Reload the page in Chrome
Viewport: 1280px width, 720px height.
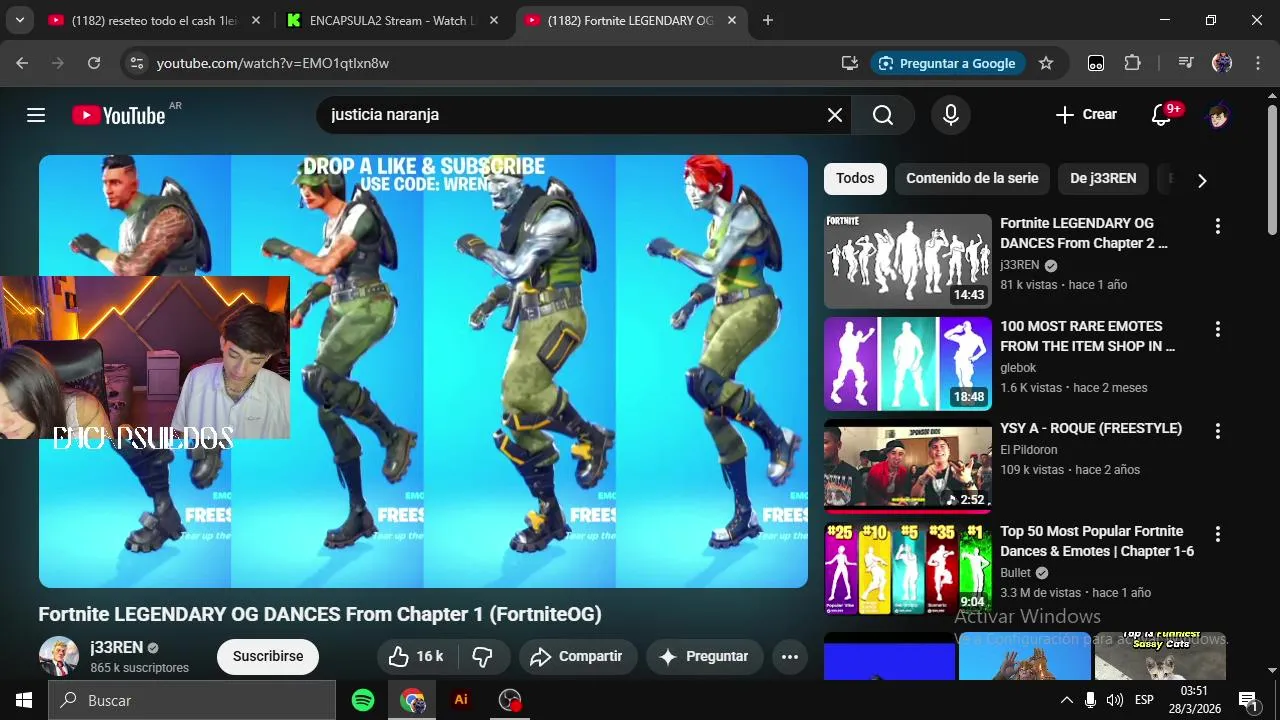[94, 63]
